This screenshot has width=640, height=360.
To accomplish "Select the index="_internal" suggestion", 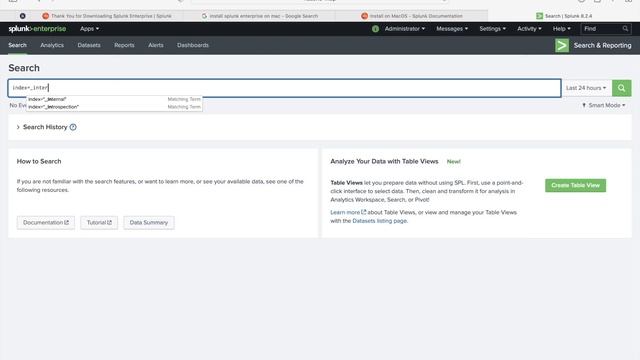I will pyautogui.click(x=114, y=99).
